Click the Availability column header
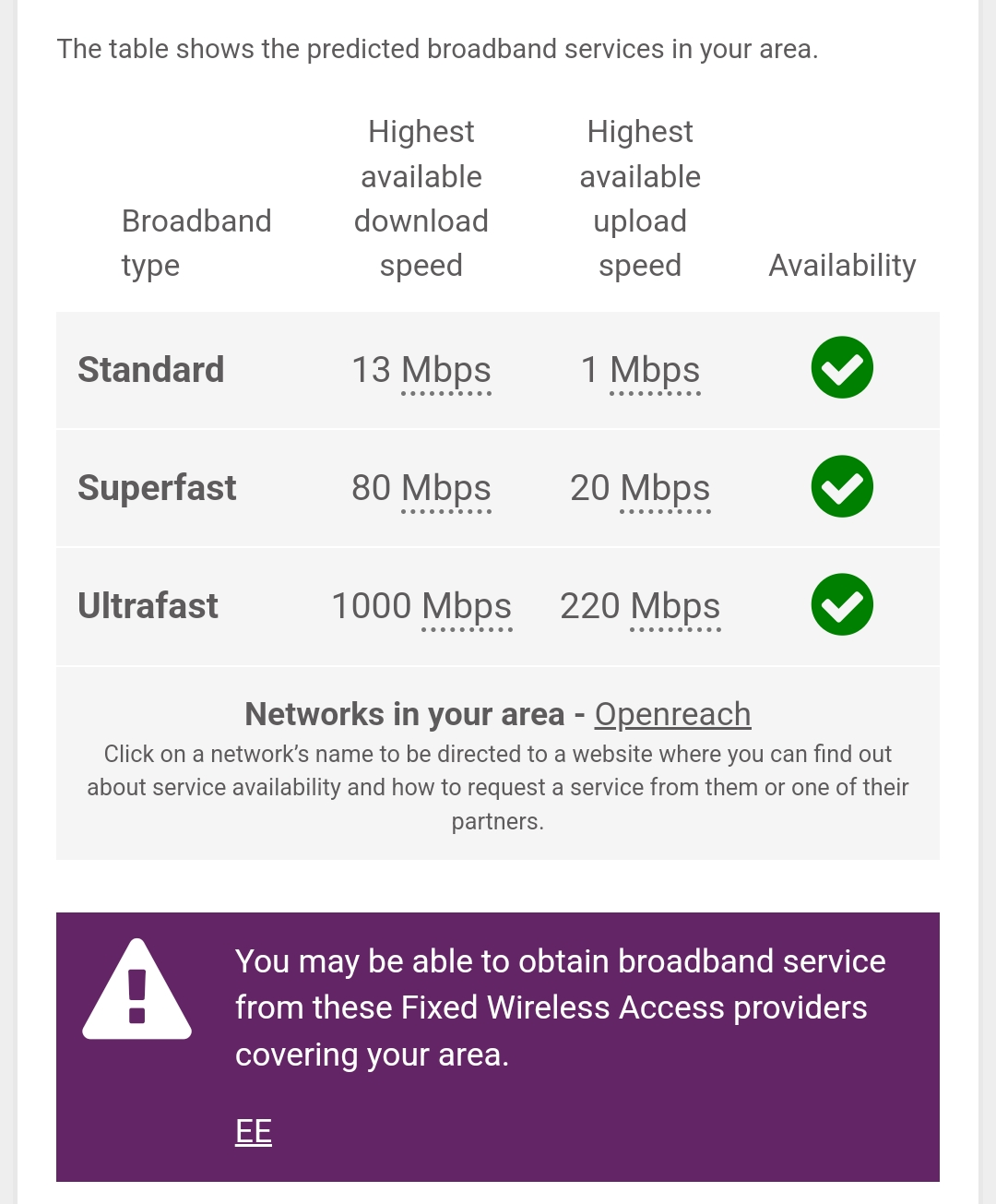 [842, 266]
